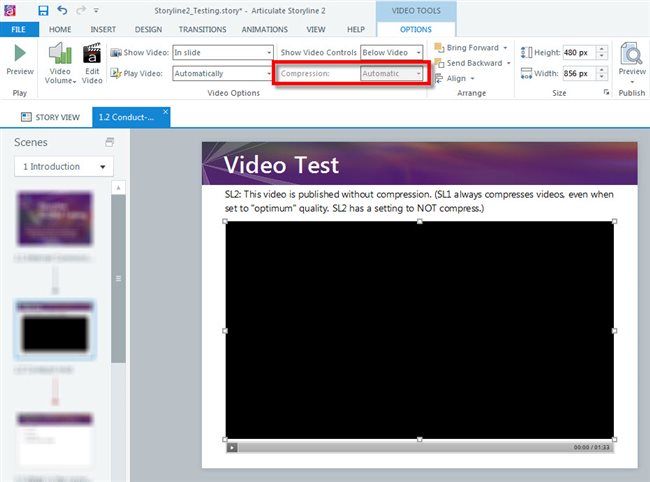Click the Send Backward button

pos(472,63)
